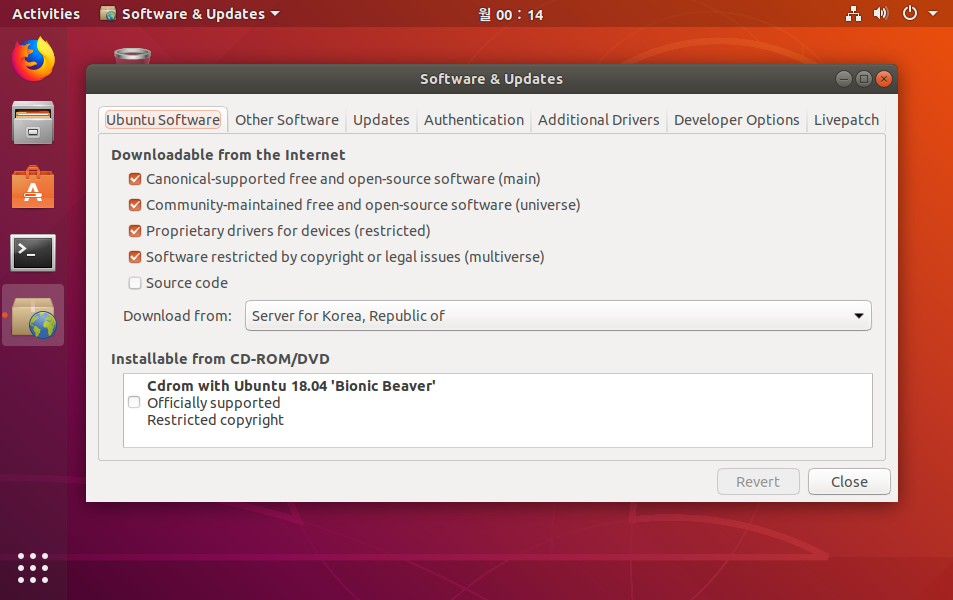Image resolution: width=953 pixels, height=600 pixels.
Task: Switch to Other Software tab
Action: pos(287,120)
